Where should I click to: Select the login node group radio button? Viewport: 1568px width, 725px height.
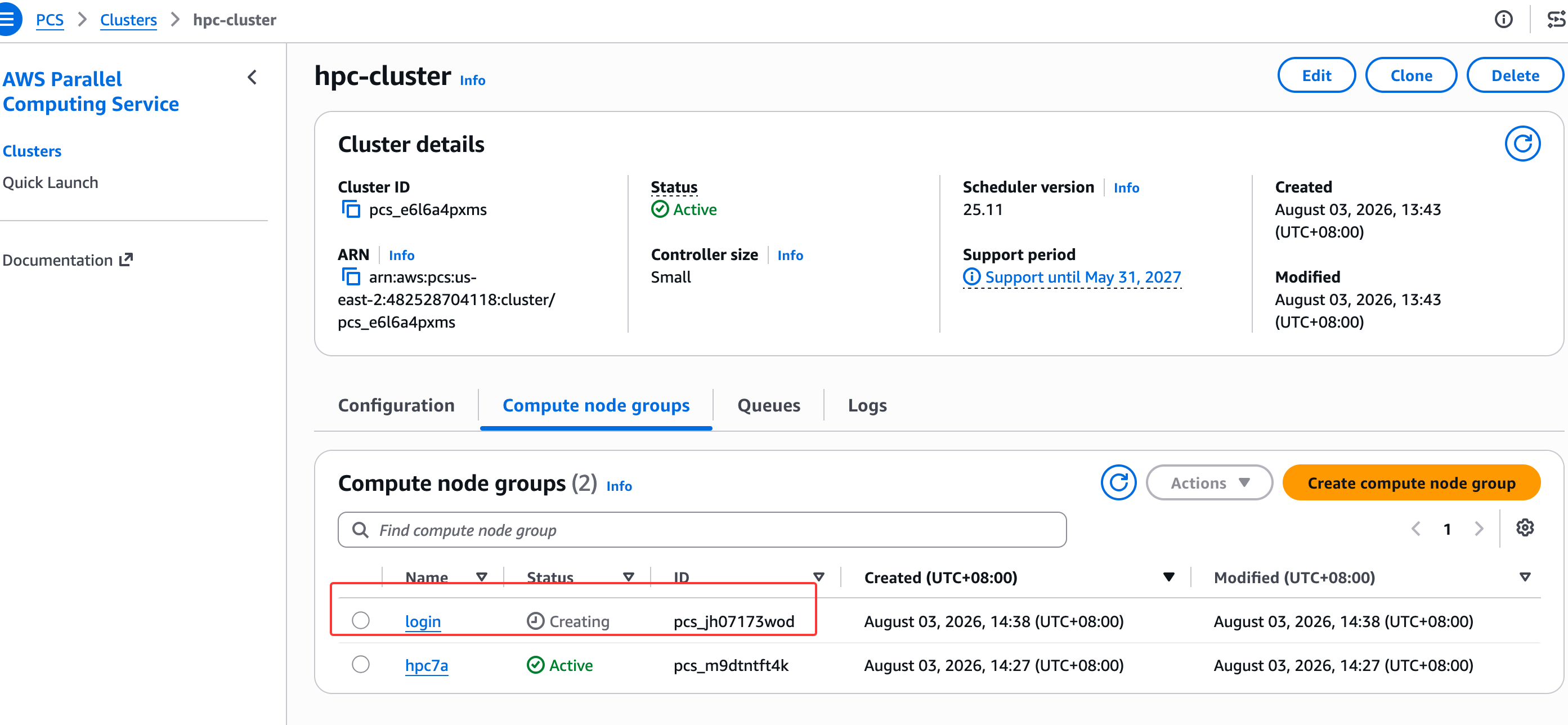(x=361, y=620)
